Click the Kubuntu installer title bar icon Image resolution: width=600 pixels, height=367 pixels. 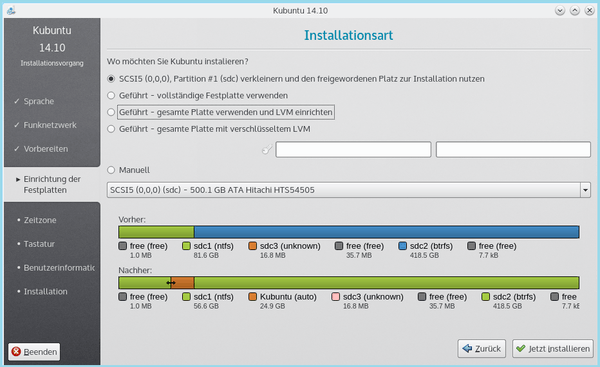click(x=11, y=10)
